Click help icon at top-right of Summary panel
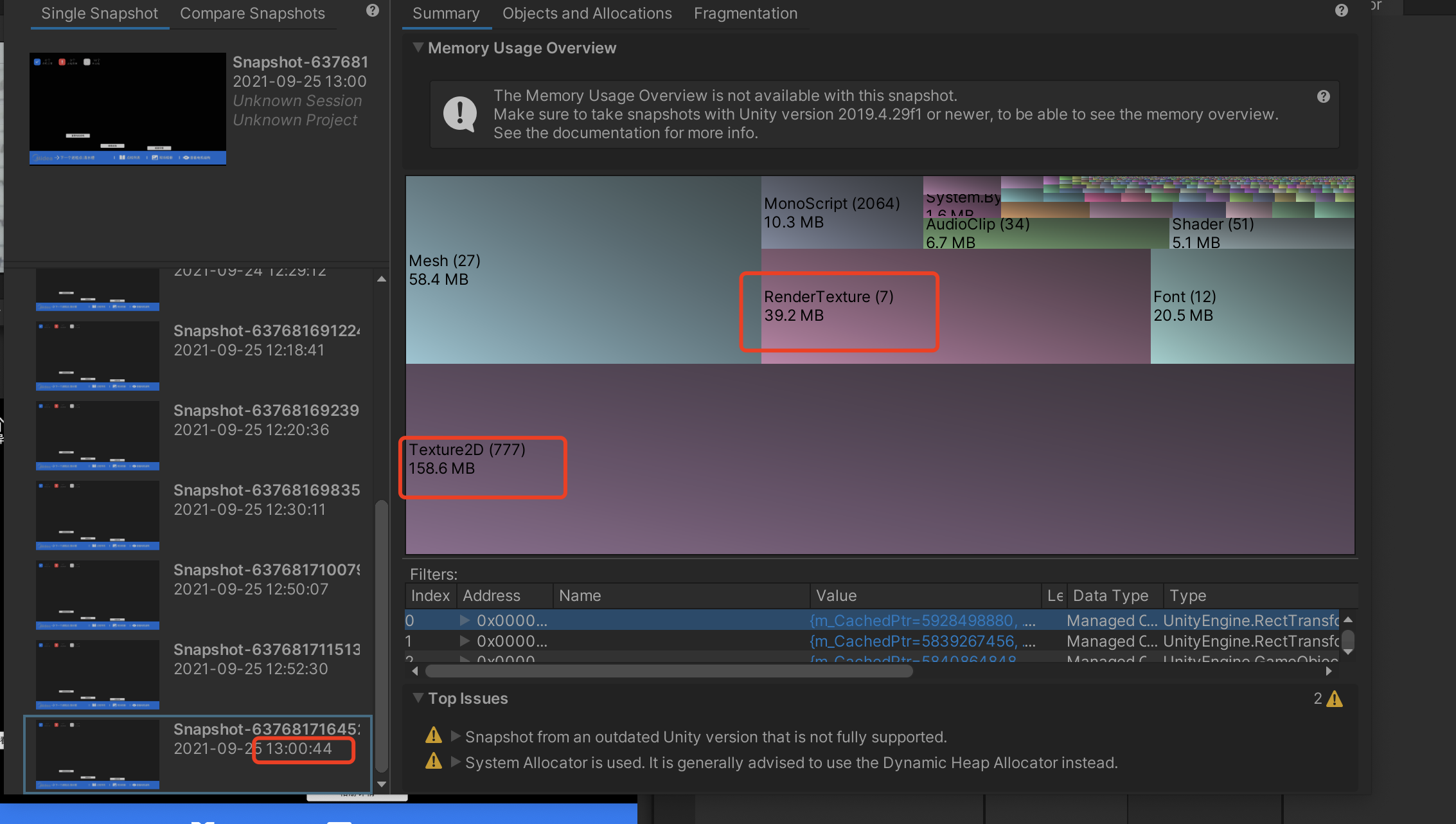The height and width of the screenshot is (824, 1456). [x=1341, y=11]
